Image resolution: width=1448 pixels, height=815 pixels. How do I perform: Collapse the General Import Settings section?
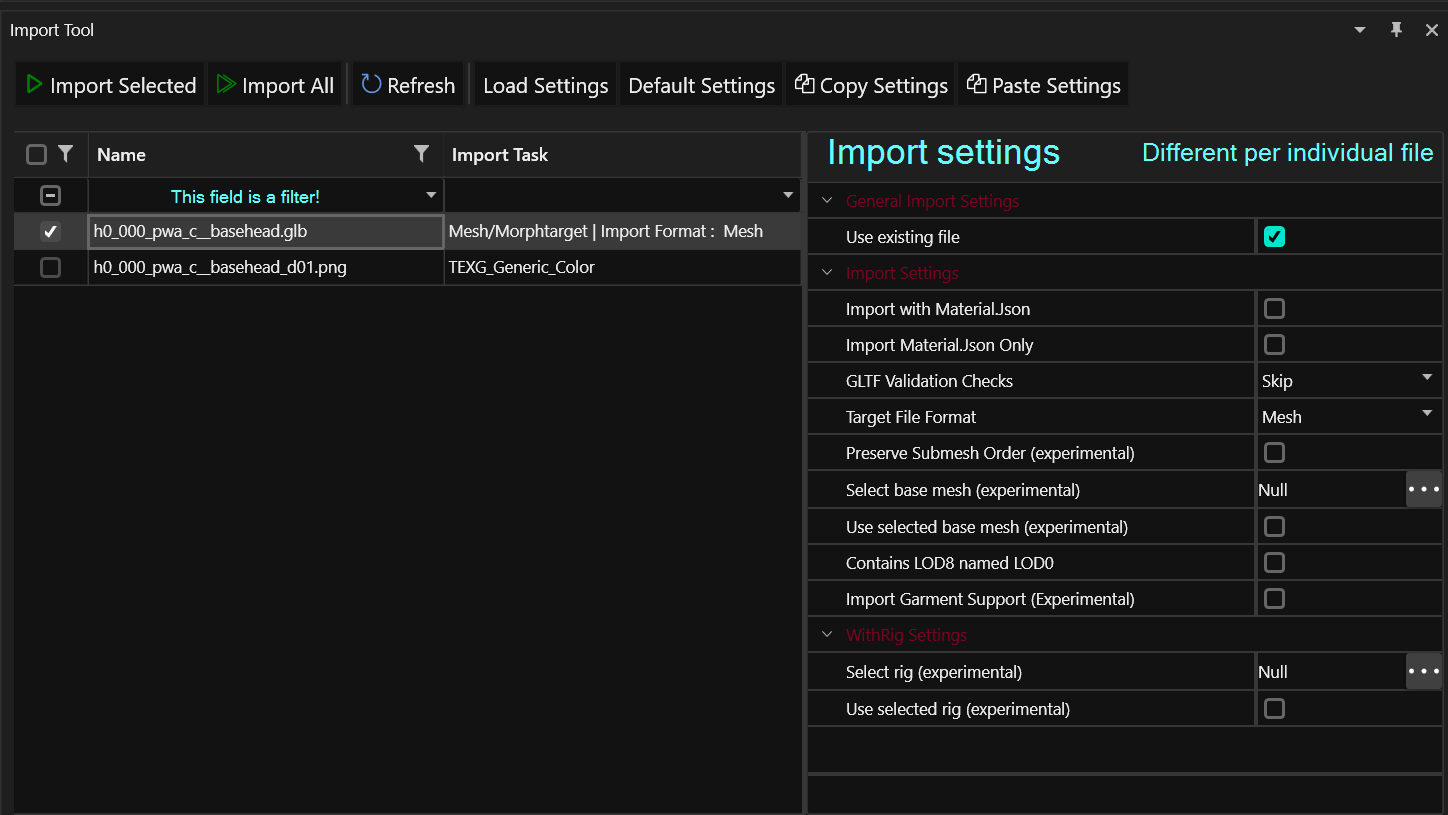pos(827,201)
